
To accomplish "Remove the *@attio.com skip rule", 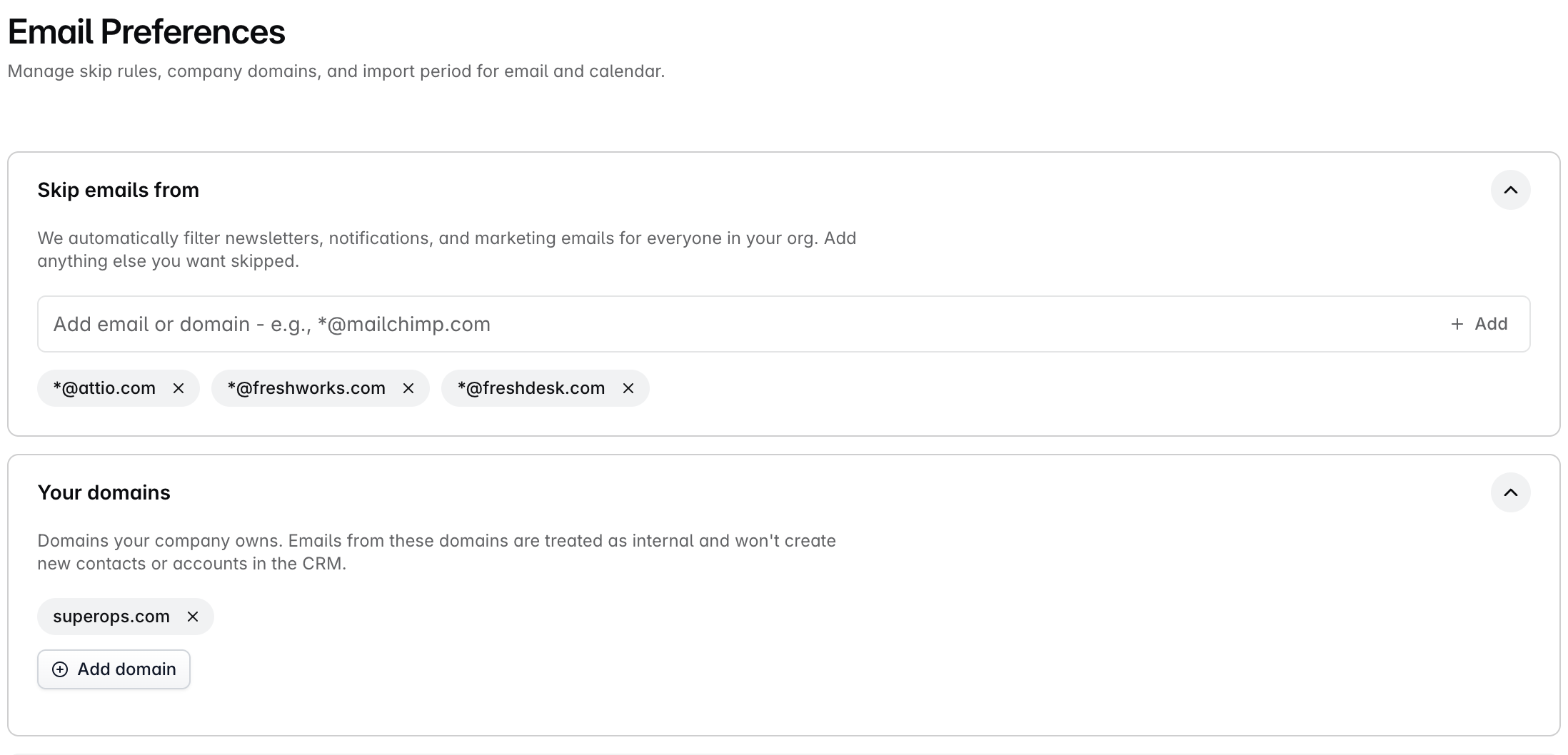I will point(179,388).
